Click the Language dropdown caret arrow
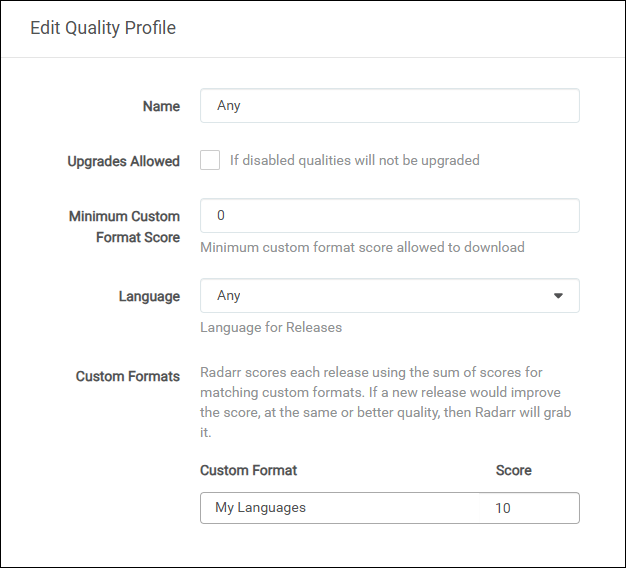The image size is (626, 569). [x=558, y=296]
